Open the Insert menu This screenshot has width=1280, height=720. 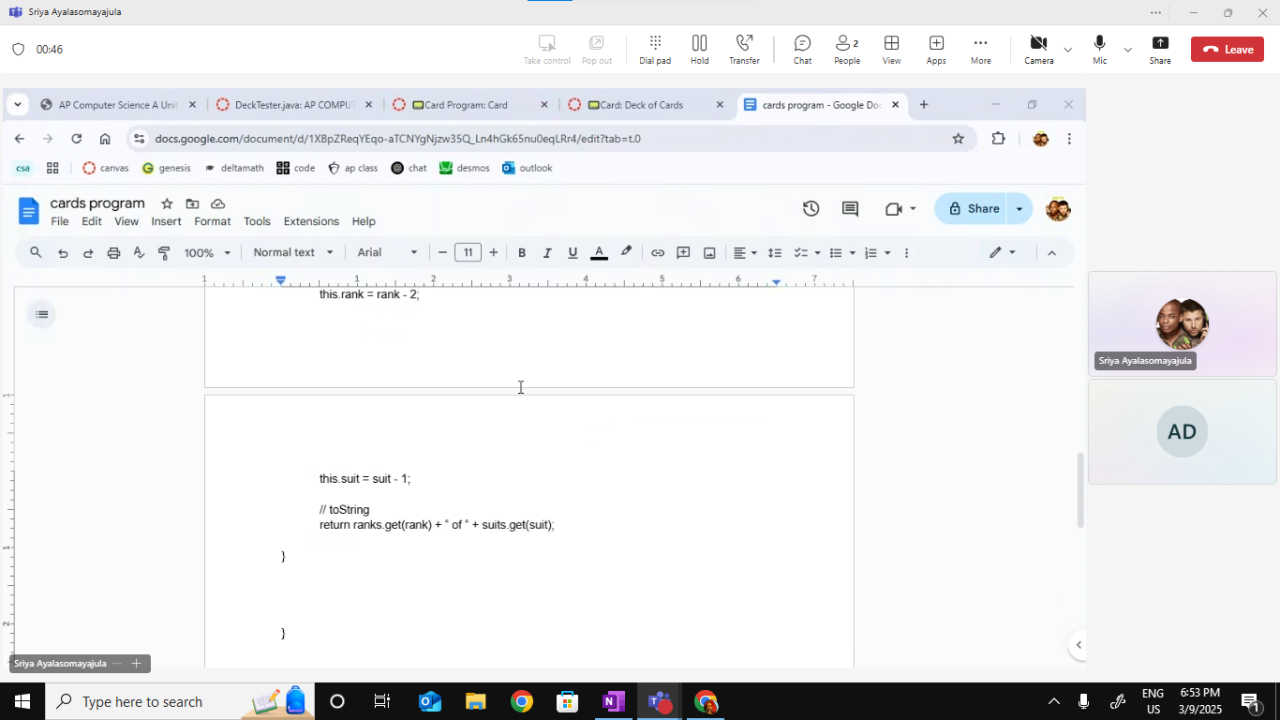[x=166, y=221]
